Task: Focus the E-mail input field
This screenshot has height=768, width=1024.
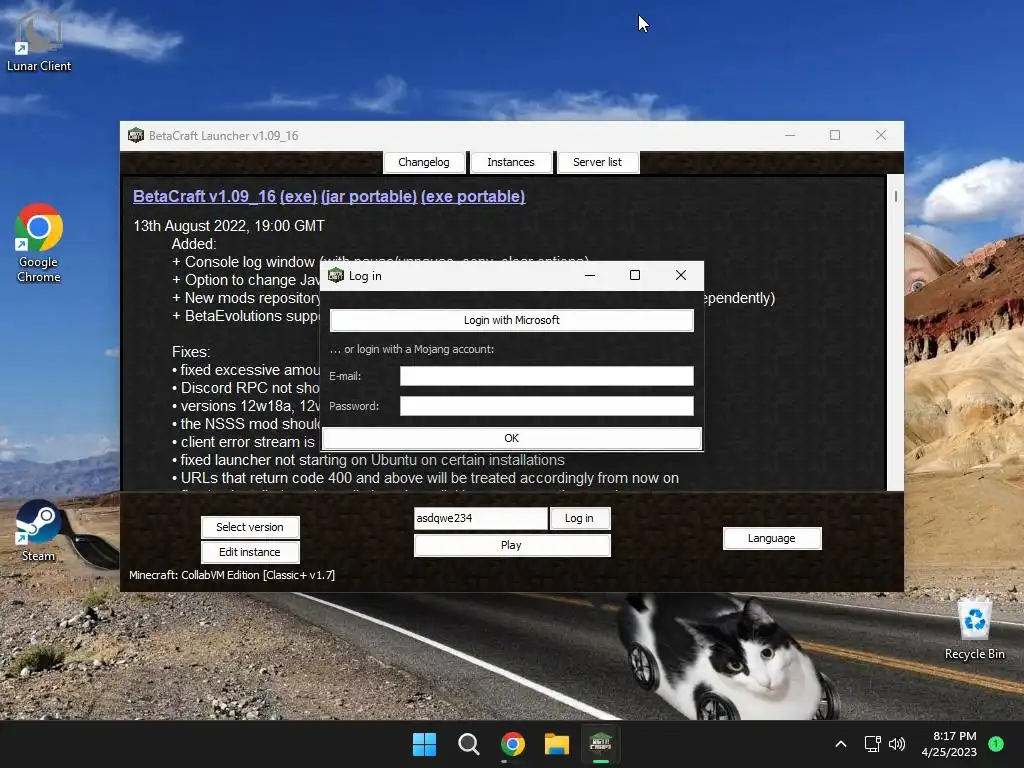Action: pos(547,376)
